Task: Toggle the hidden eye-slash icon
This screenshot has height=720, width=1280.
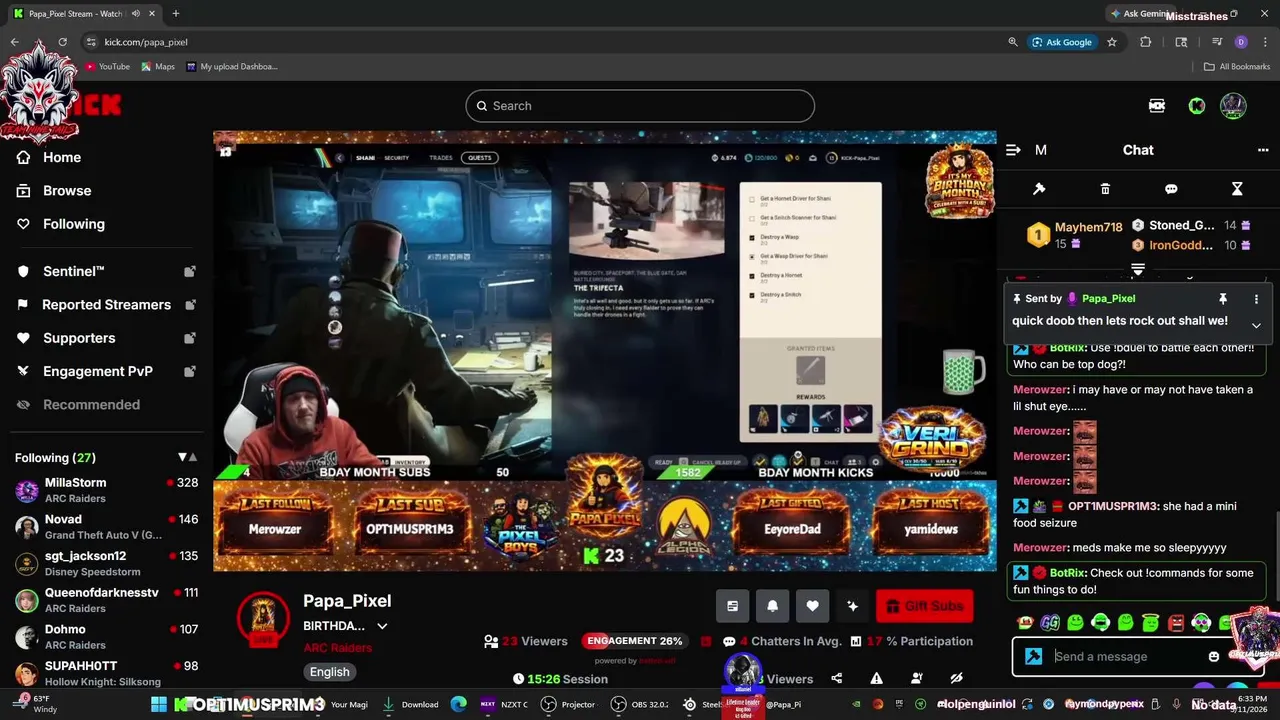Action: click(x=956, y=678)
